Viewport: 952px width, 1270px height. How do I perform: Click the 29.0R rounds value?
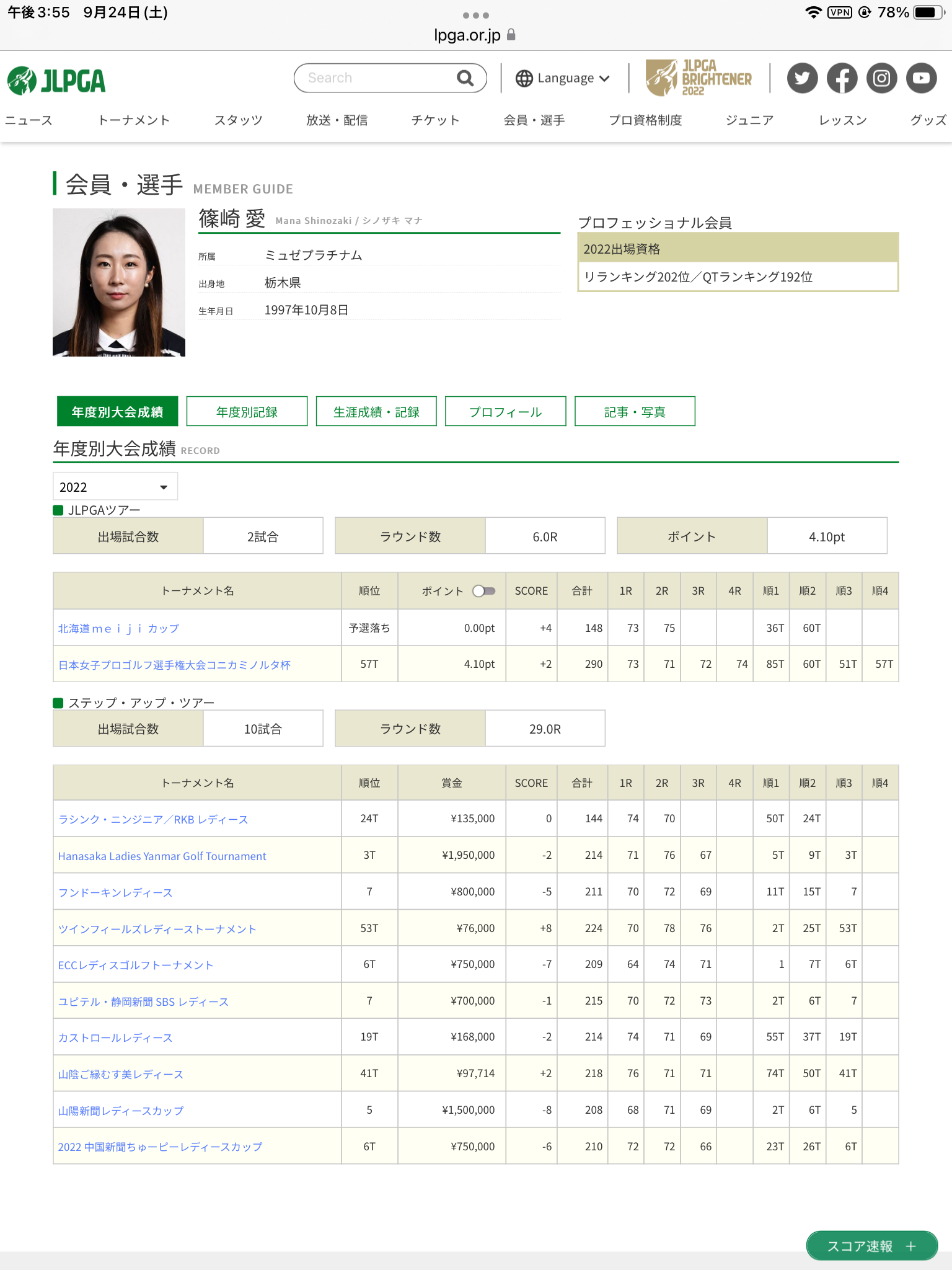[x=545, y=729]
